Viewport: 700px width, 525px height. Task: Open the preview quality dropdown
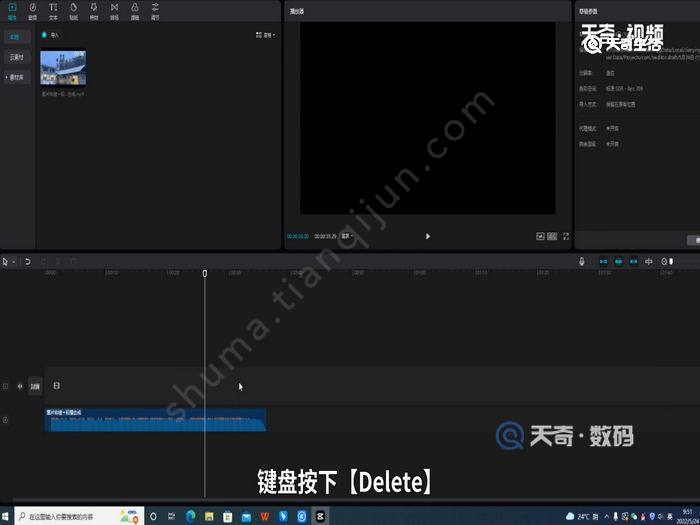(347, 236)
